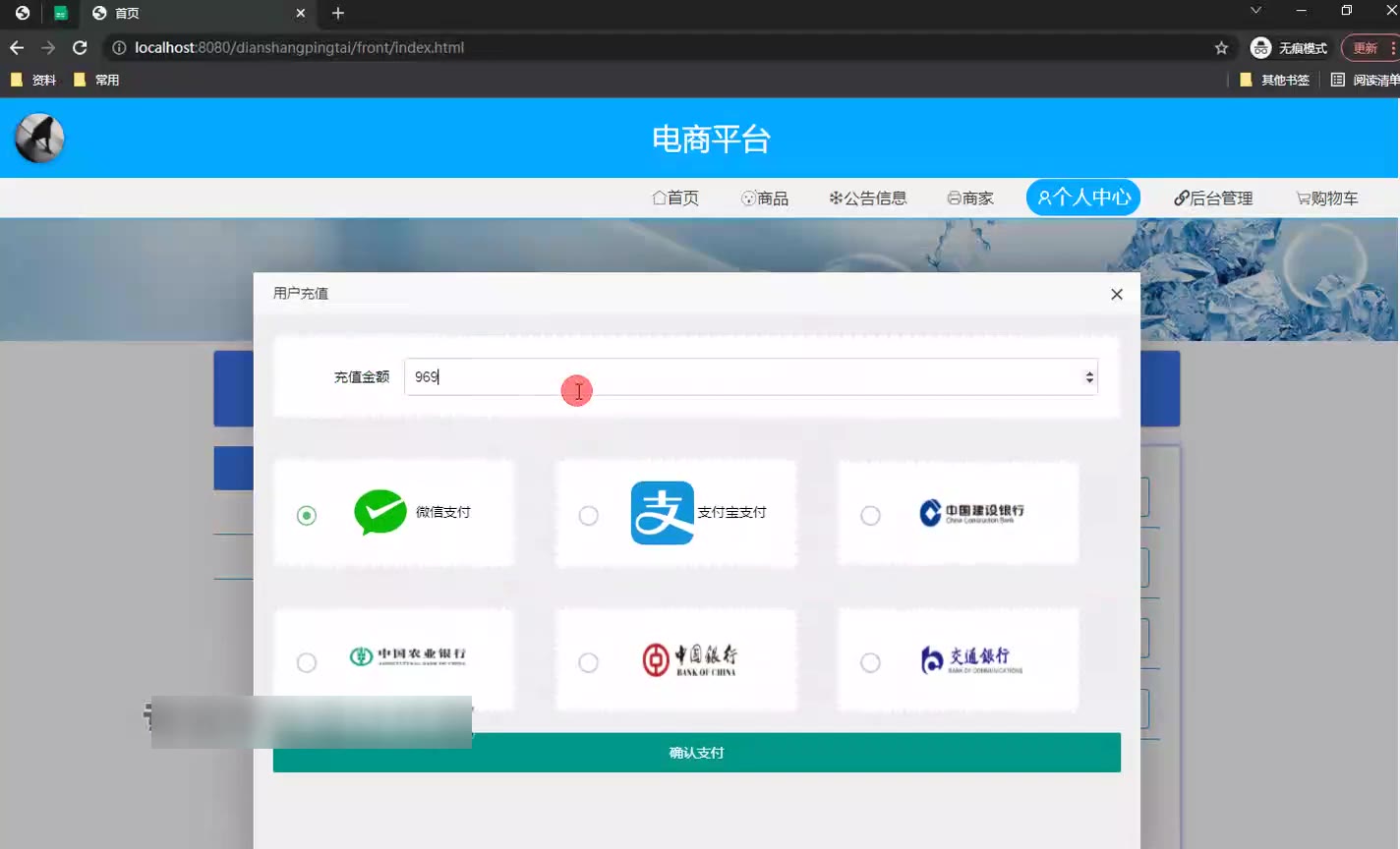Open a new browser tab

pyautogui.click(x=338, y=13)
